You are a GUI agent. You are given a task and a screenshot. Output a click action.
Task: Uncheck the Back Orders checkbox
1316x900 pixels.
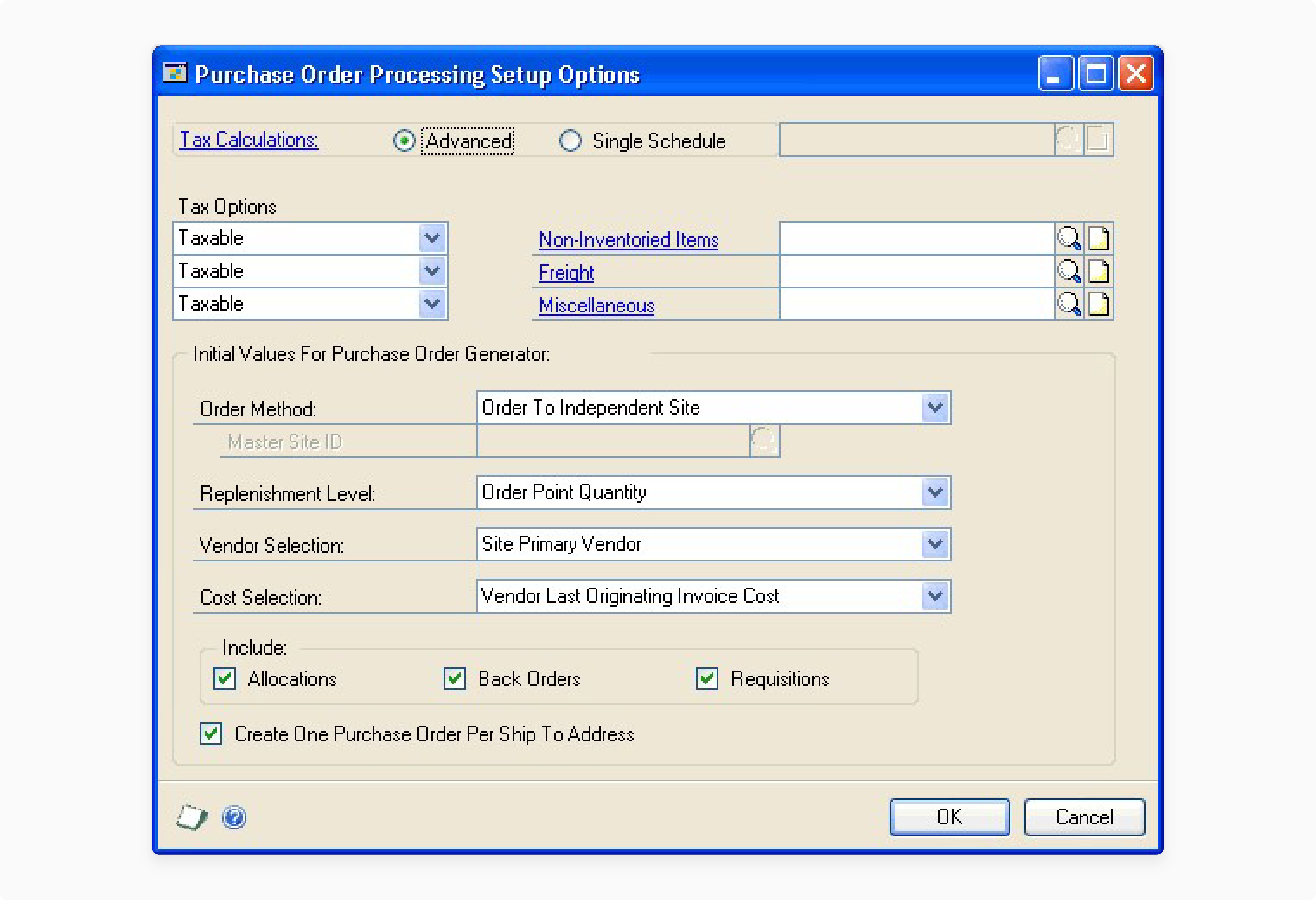coord(455,678)
